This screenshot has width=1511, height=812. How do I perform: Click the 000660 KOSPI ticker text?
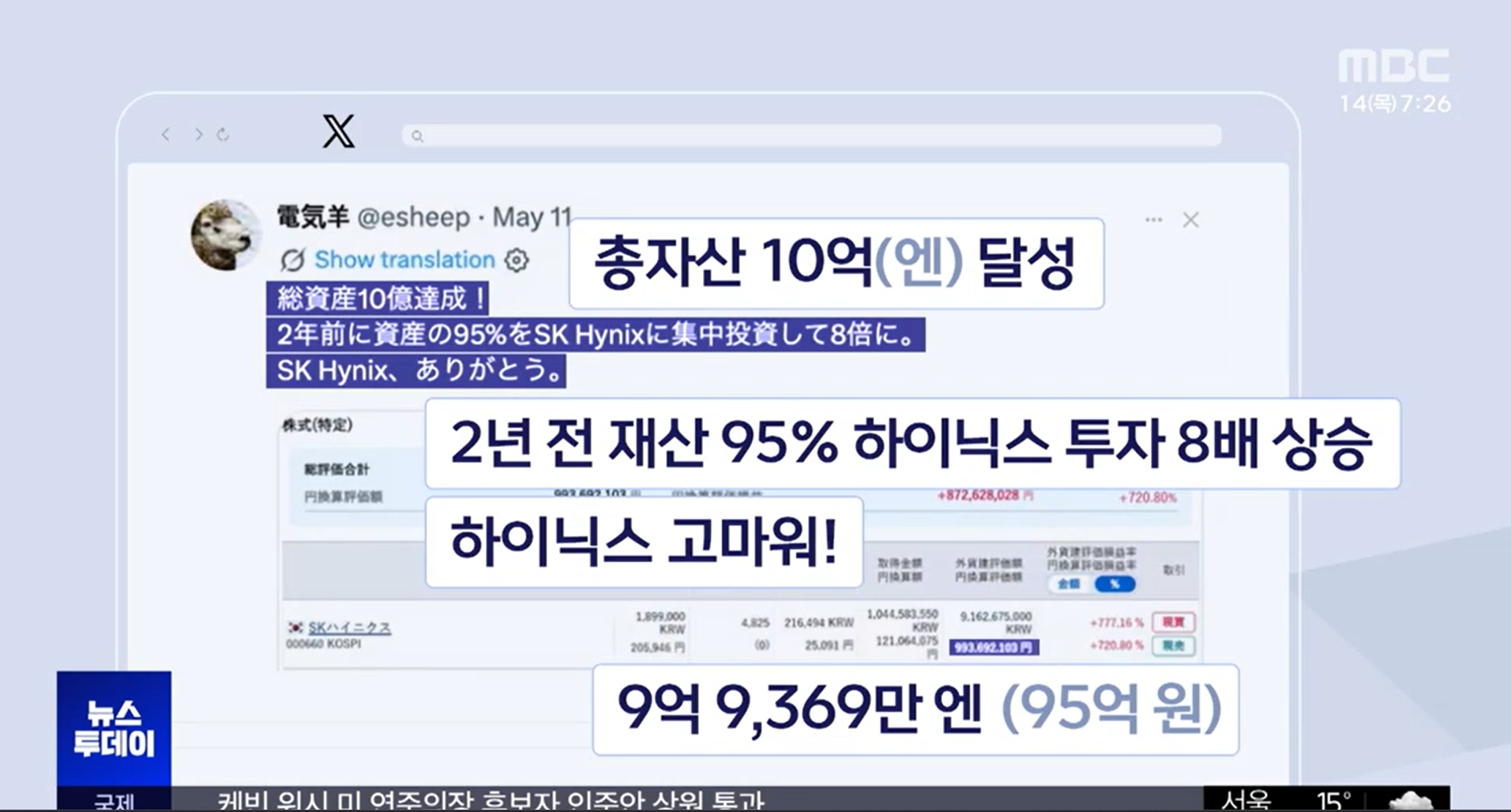[323, 644]
